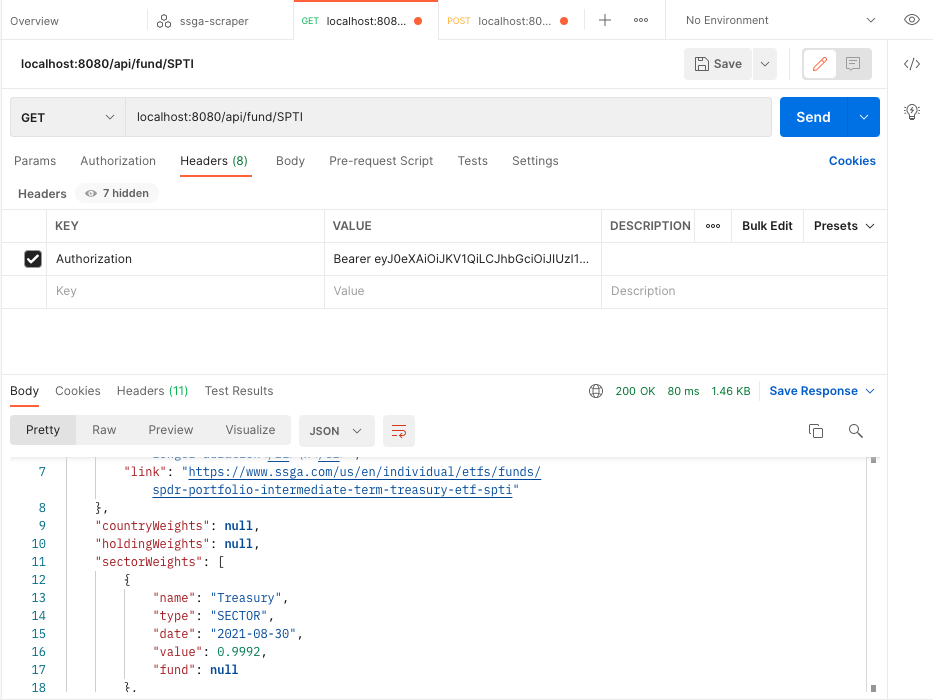Viewport: 933px width, 700px height.
Task: Open the Authorization request tab
Action: pyautogui.click(x=118, y=161)
